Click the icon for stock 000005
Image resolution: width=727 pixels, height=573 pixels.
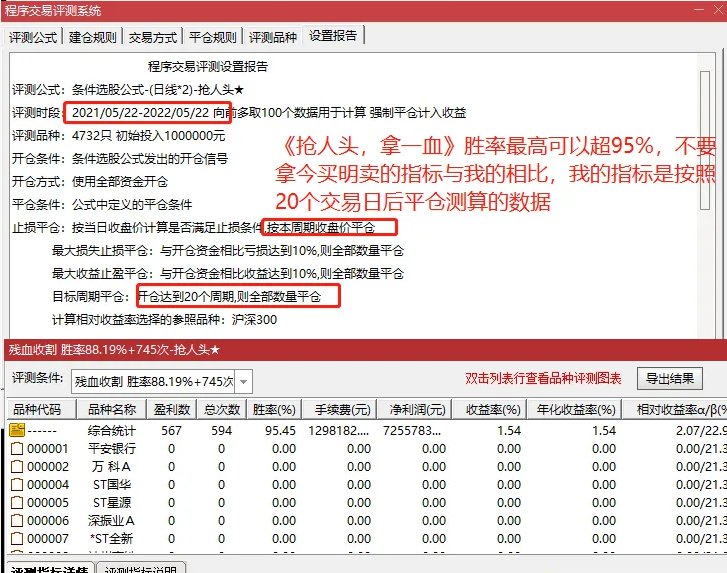coord(16,503)
